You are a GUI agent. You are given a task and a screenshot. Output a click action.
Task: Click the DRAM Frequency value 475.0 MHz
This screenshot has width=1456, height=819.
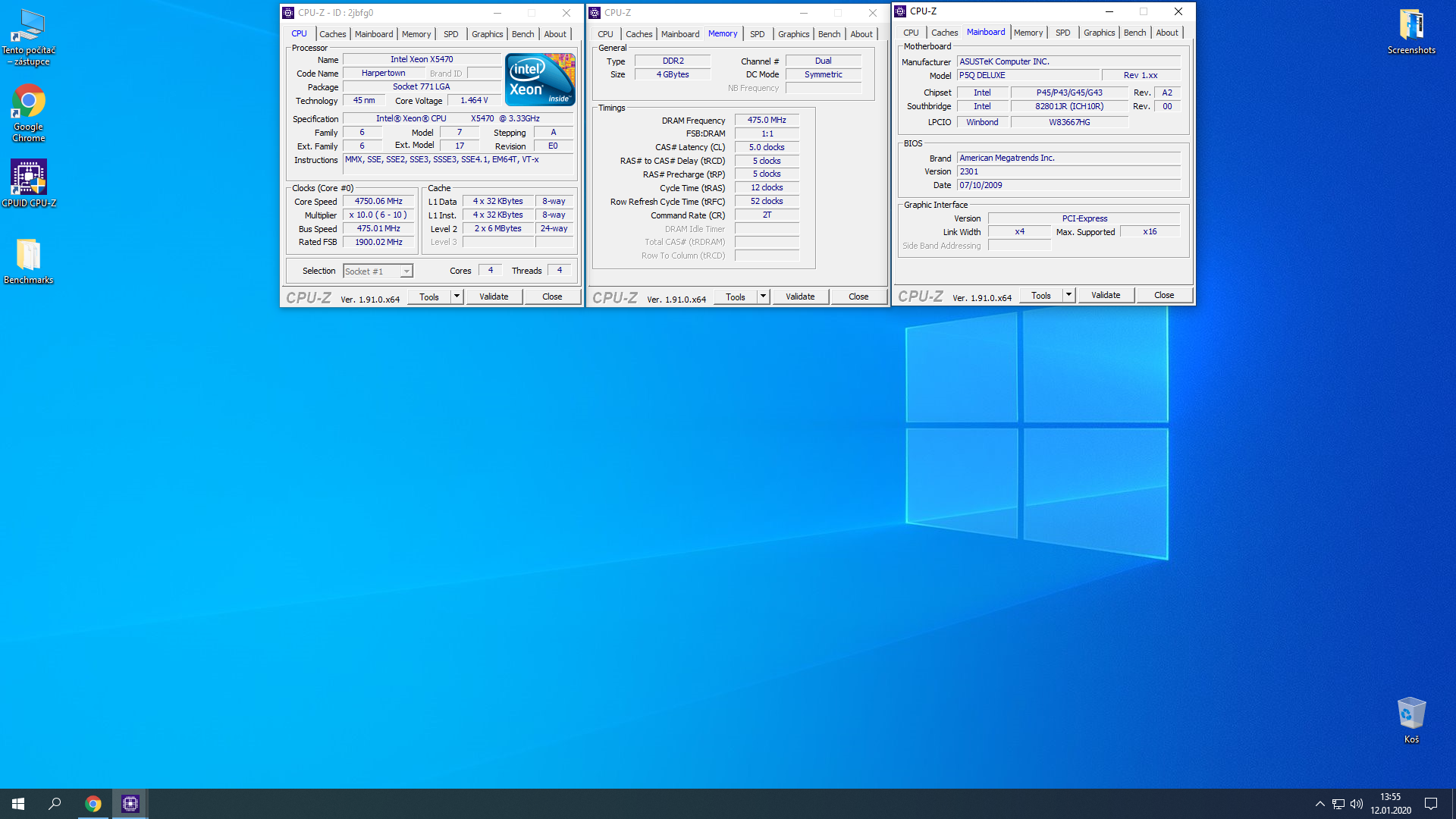click(767, 120)
